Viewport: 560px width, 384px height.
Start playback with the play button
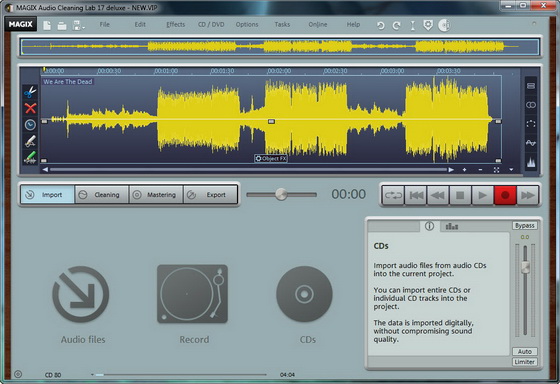[482, 195]
